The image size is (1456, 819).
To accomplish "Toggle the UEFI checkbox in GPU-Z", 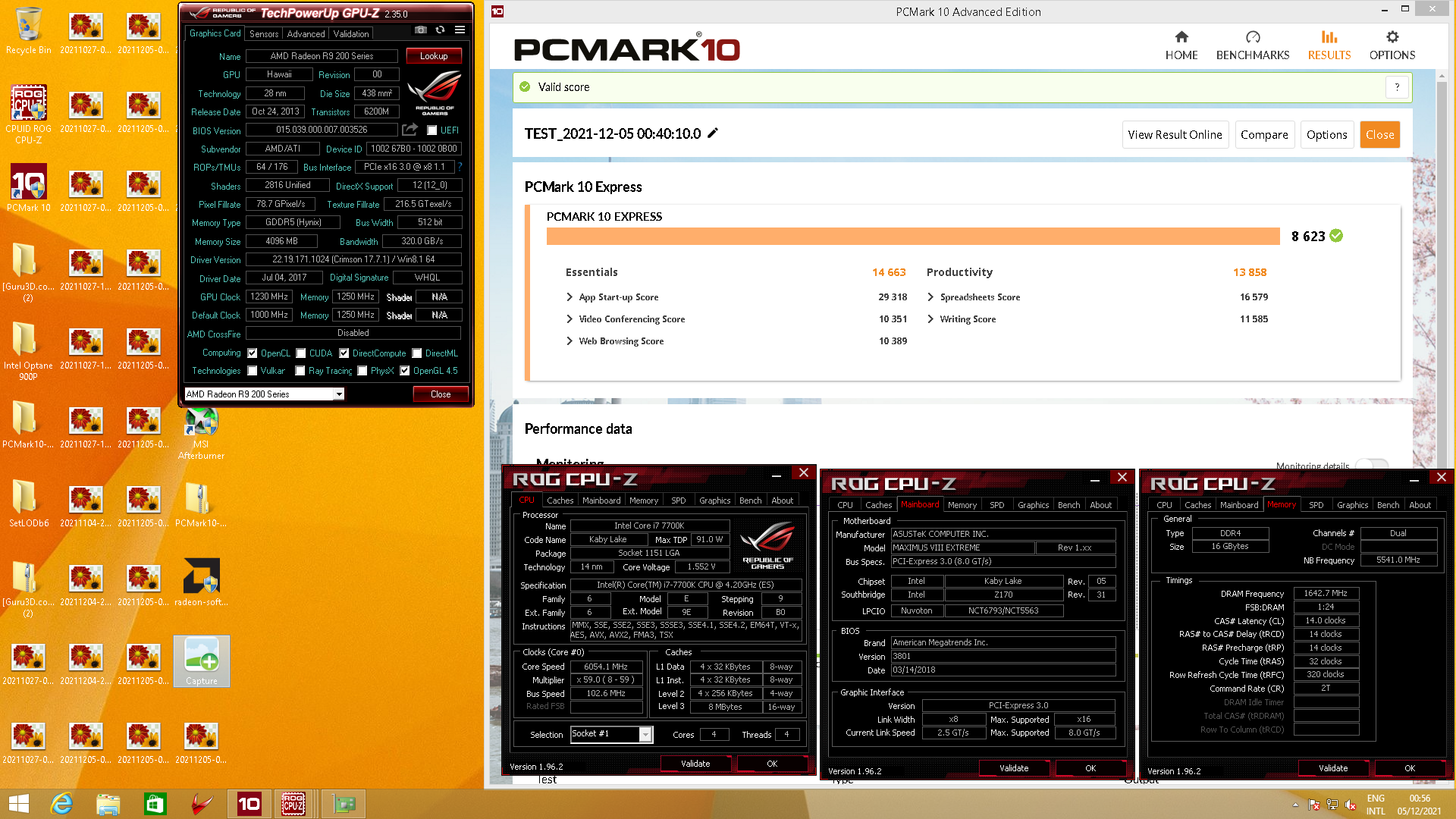I will [x=431, y=130].
